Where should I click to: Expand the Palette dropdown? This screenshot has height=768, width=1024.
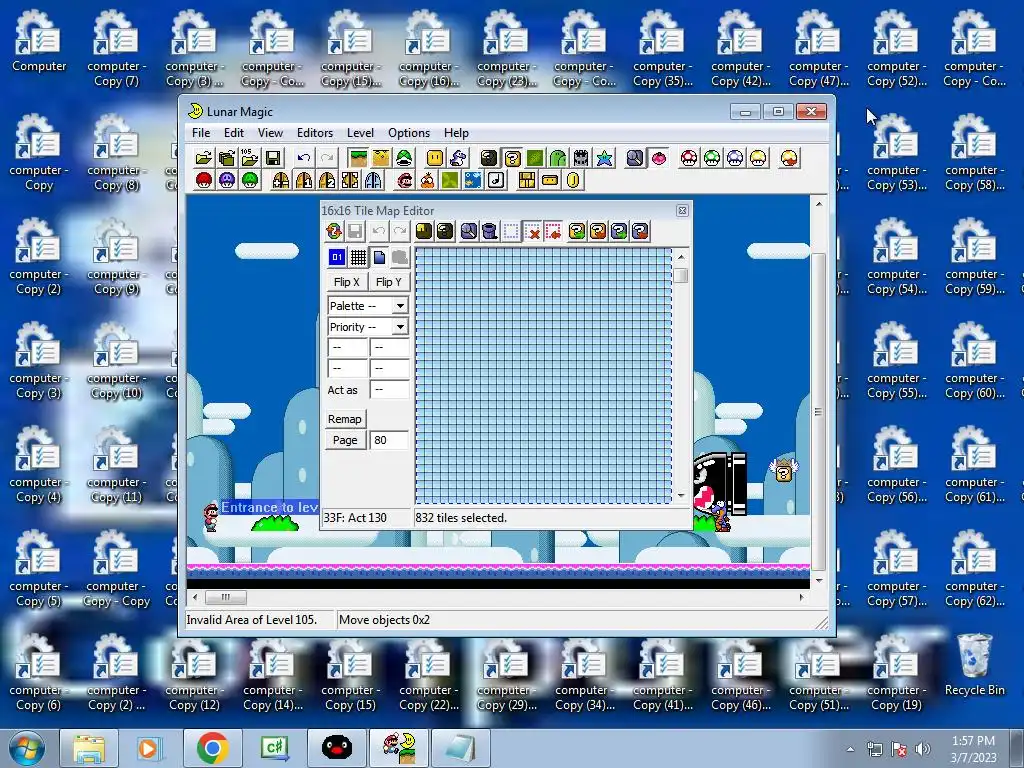(x=400, y=306)
